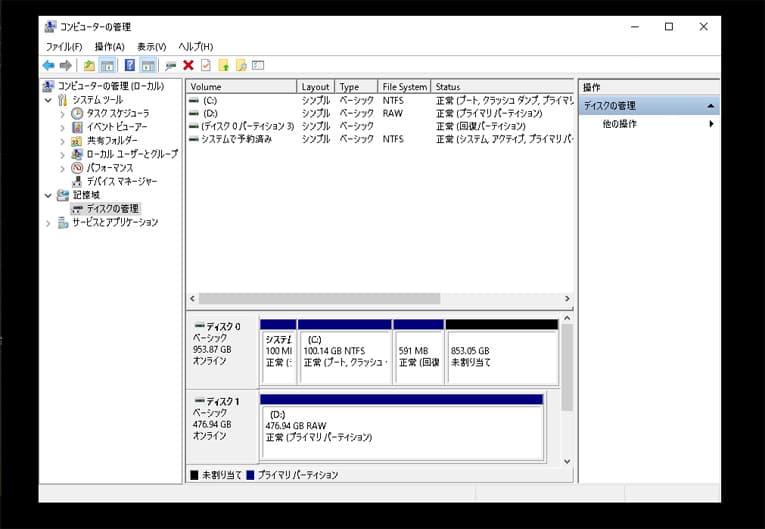Image resolution: width=765 pixels, height=529 pixels.
Task: Open the 表示(V) menu
Action: tap(152, 47)
